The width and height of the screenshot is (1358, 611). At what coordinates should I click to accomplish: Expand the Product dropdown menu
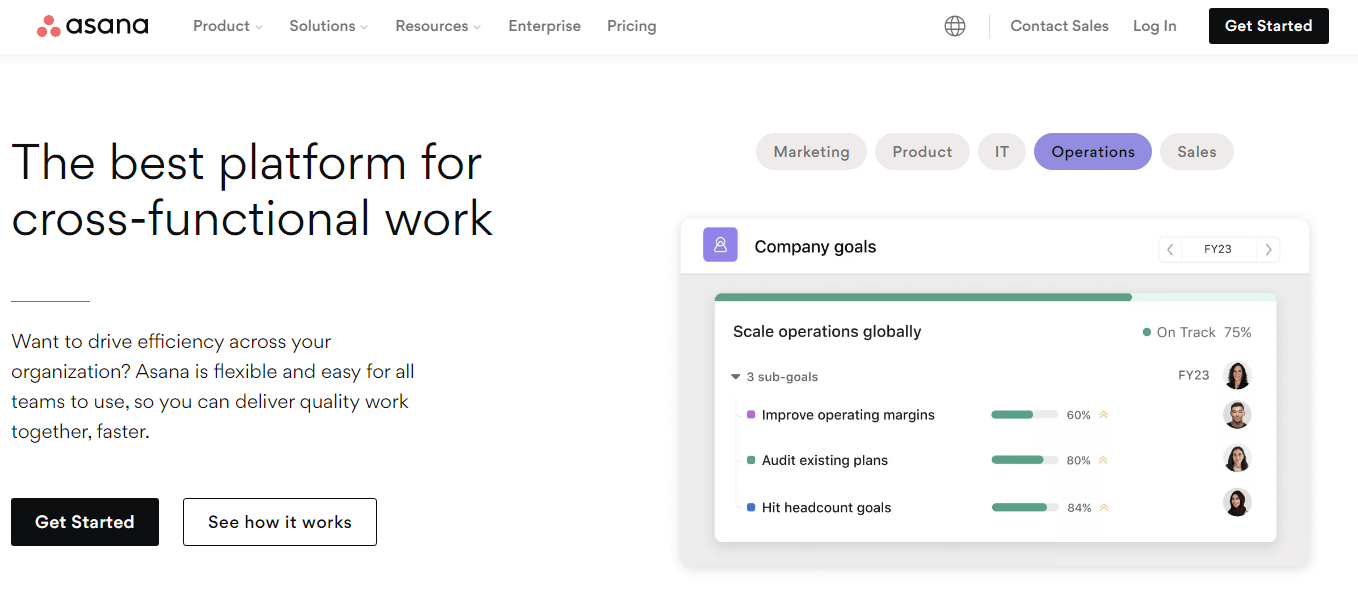[x=228, y=26]
